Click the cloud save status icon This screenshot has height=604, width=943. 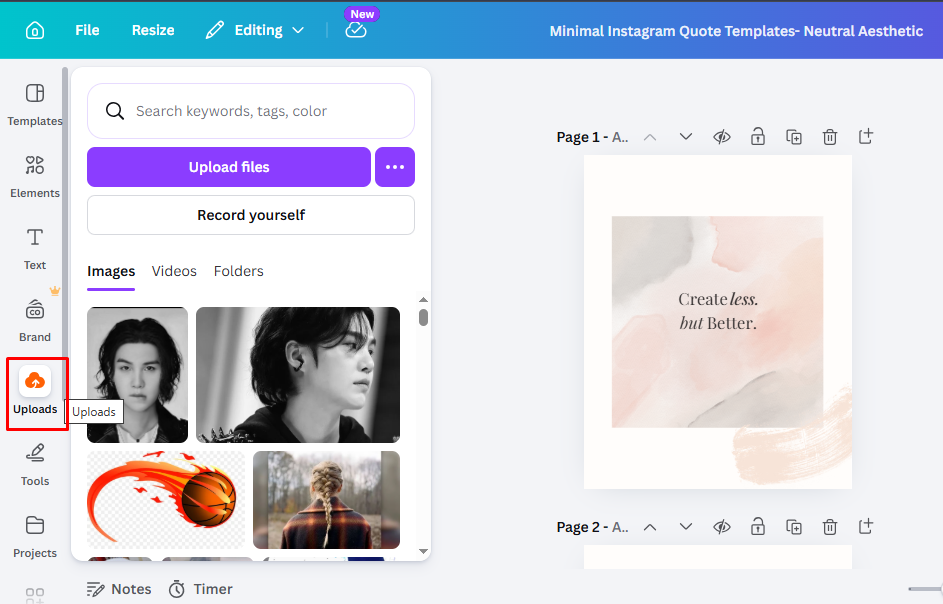355,29
